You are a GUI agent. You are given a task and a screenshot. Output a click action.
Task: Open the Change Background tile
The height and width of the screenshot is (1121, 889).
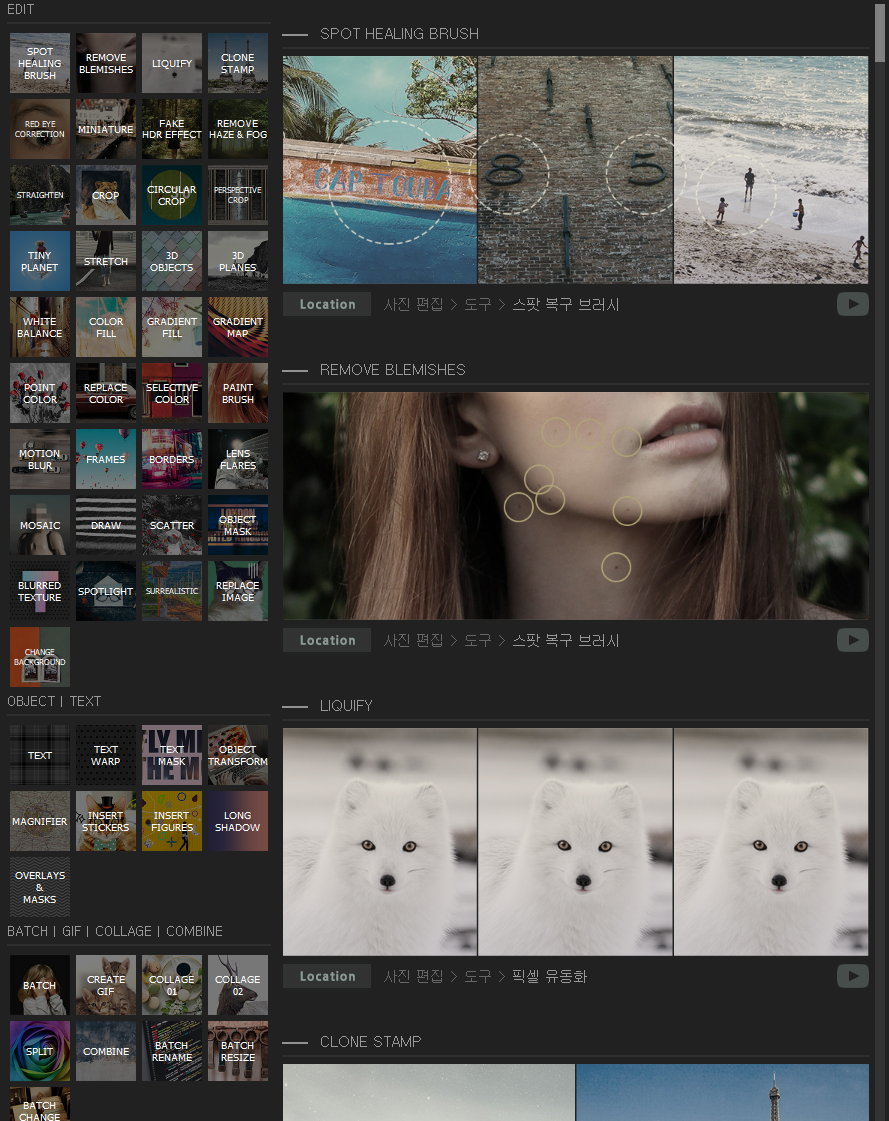coord(40,657)
